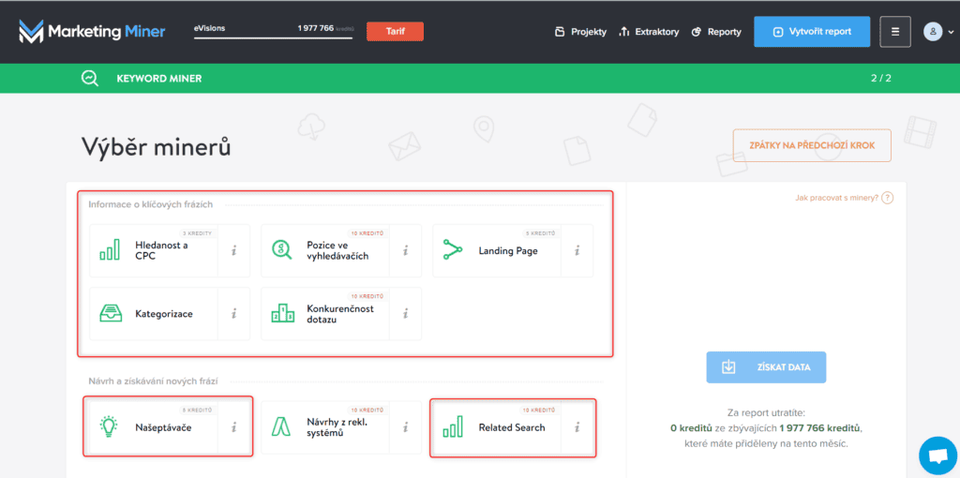Screen dimensions: 960x478
Task: Enable the Hledanost a CPC miner
Action: point(155,251)
